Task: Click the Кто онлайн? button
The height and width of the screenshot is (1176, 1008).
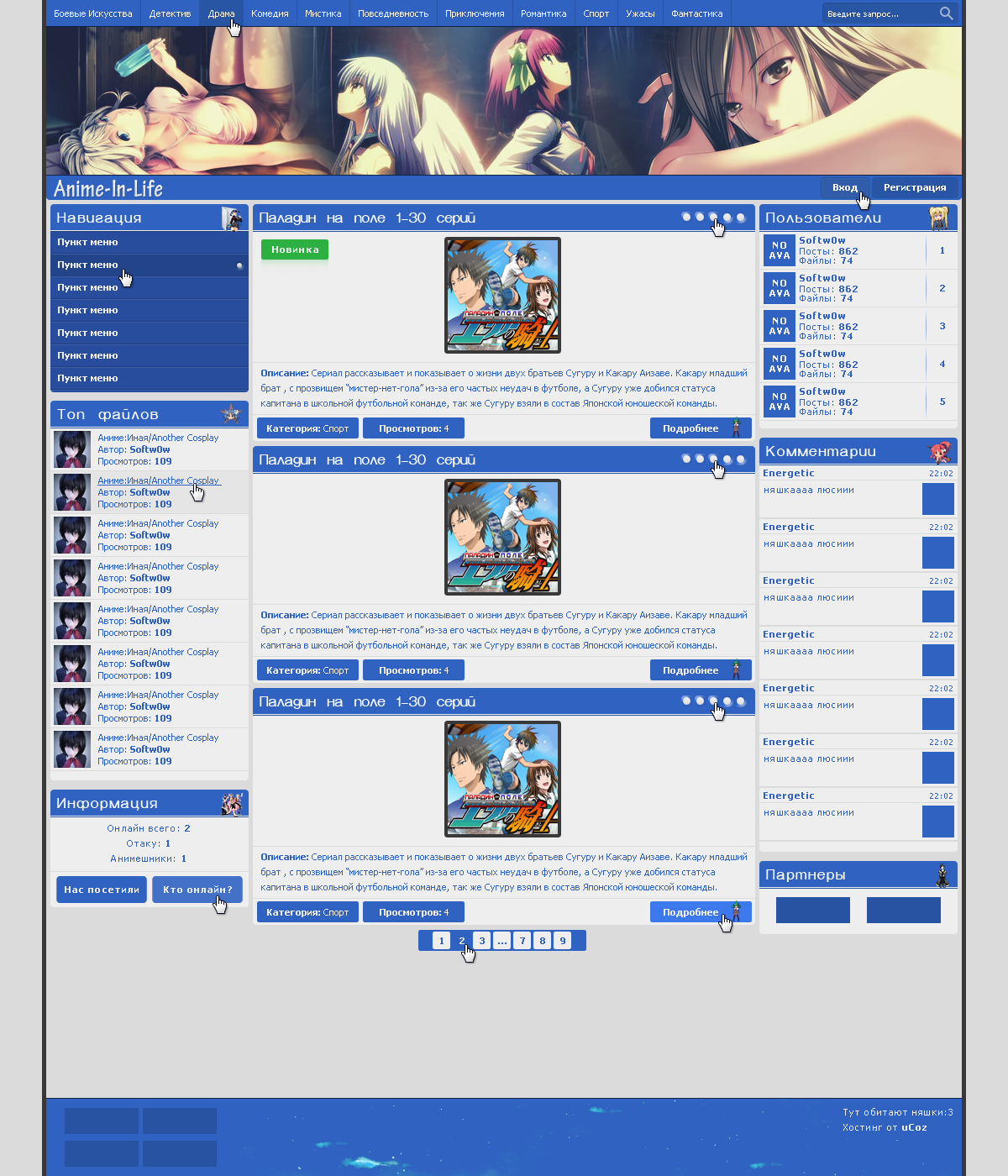Action: [197, 890]
